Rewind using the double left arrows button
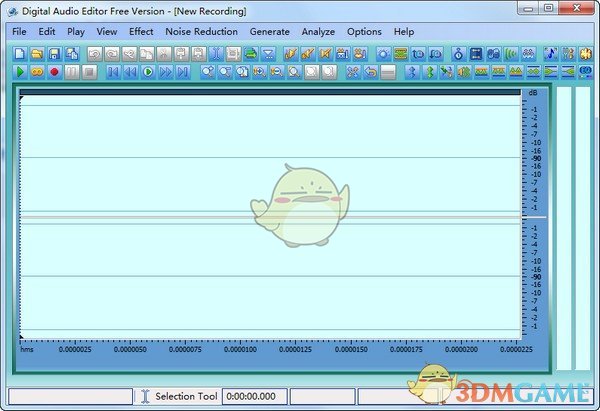Viewport: 600px width, 411px height. point(130,72)
